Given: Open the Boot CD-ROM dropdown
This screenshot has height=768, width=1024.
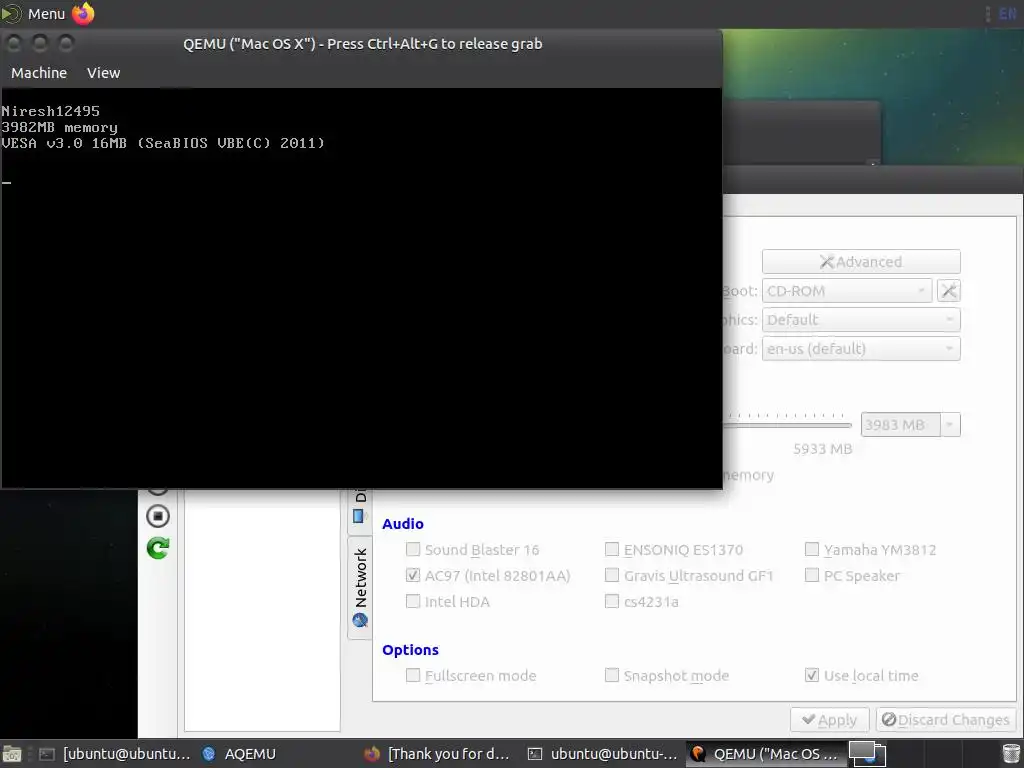Looking at the screenshot, I should (846, 291).
